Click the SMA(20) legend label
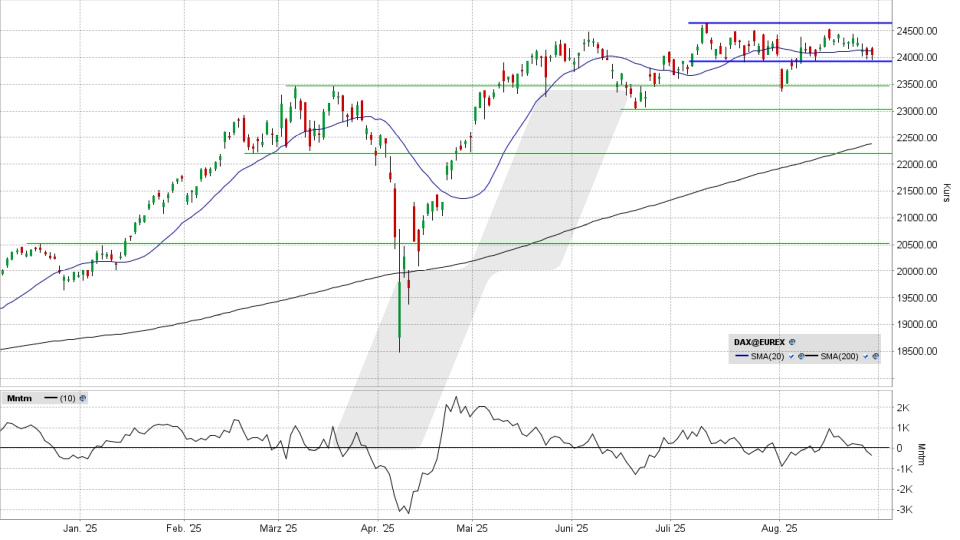The width and height of the screenshot is (960, 540). pyautogui.click(x=768, y=356)
